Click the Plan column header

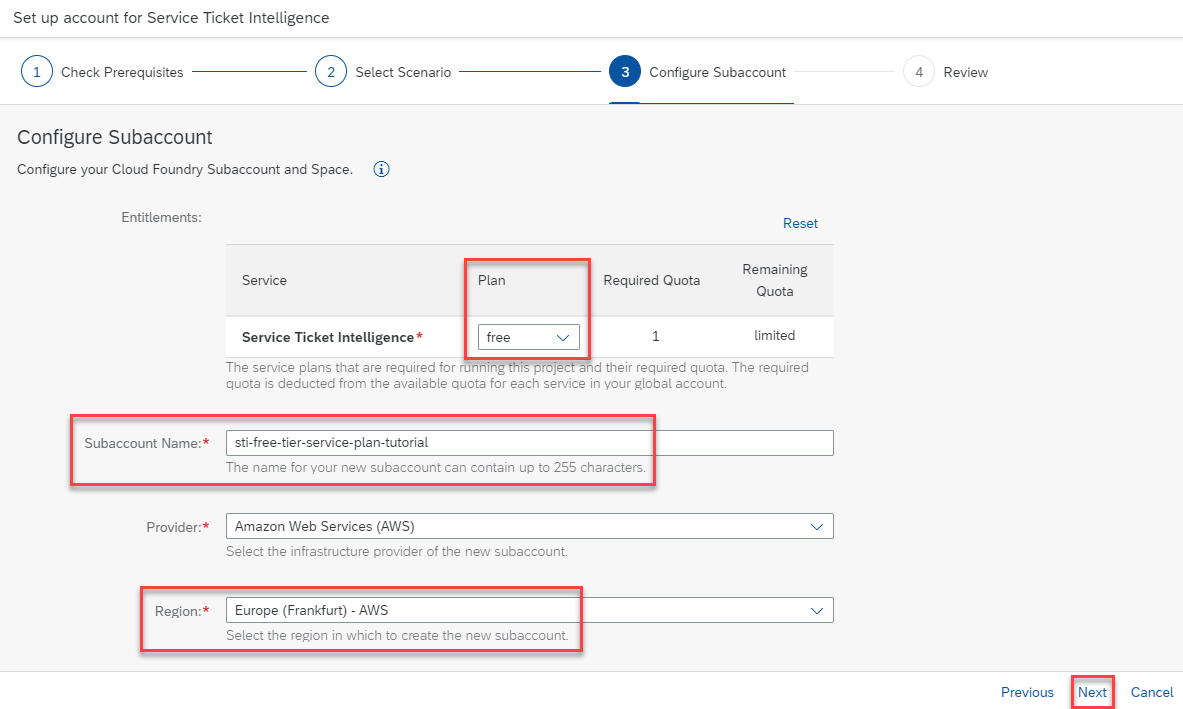[491, 280]
